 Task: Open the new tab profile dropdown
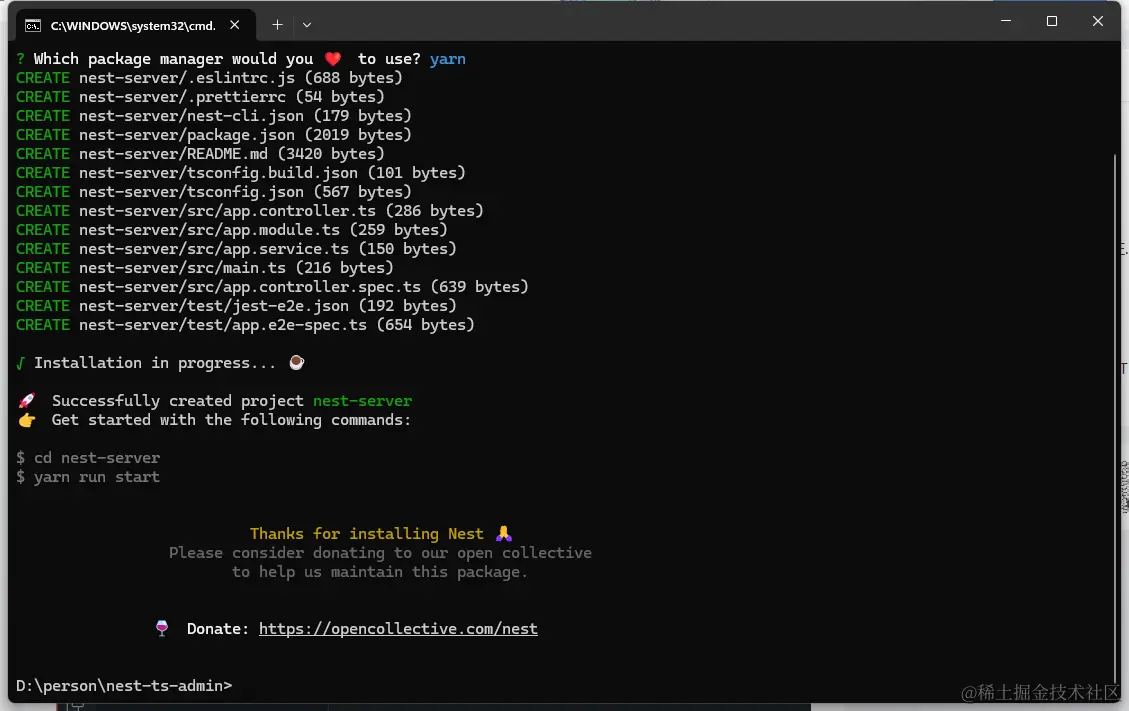coord(307,25)
